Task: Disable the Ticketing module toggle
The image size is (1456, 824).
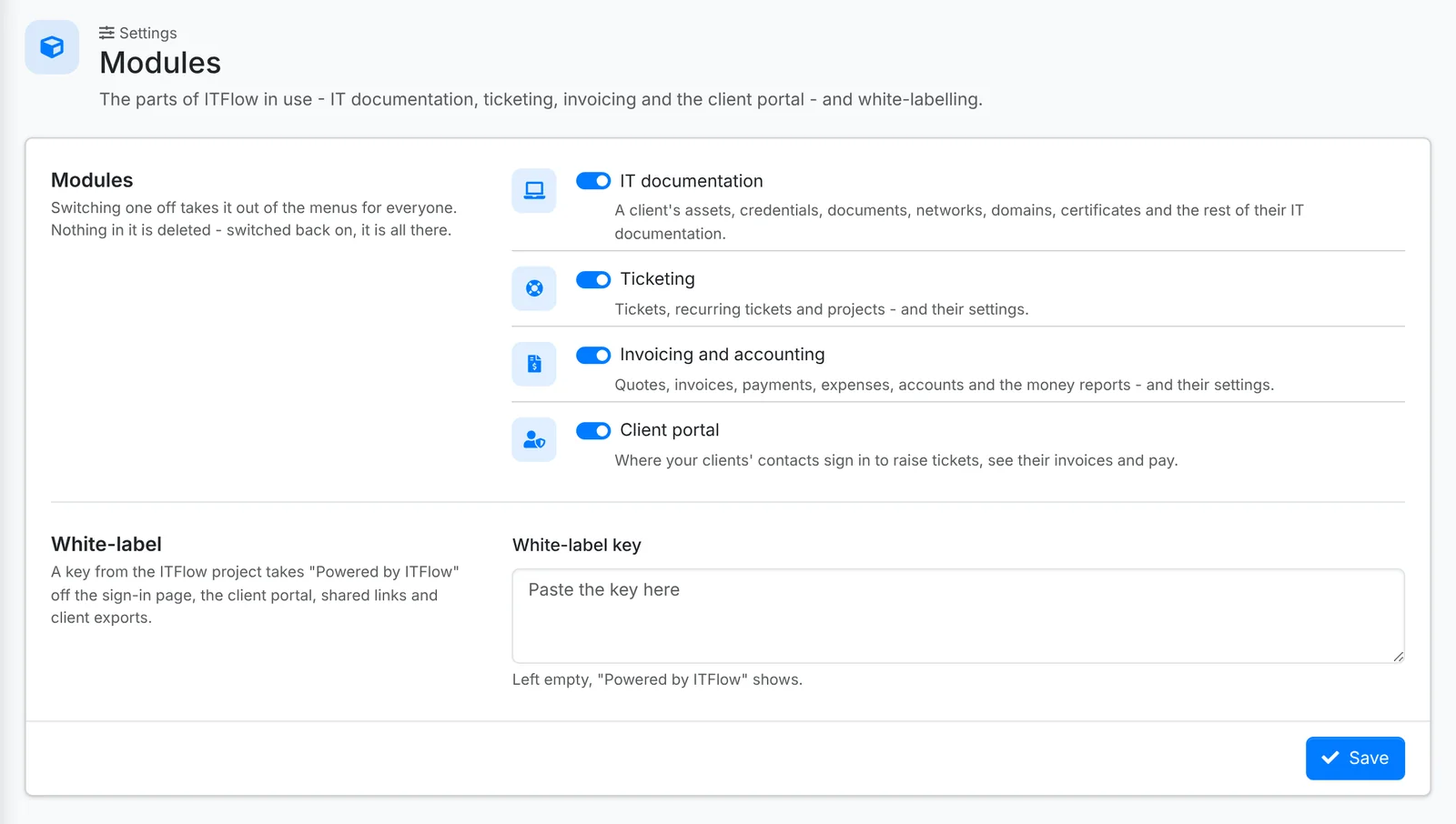Action: pyautogui.click(x=593, y=279)
